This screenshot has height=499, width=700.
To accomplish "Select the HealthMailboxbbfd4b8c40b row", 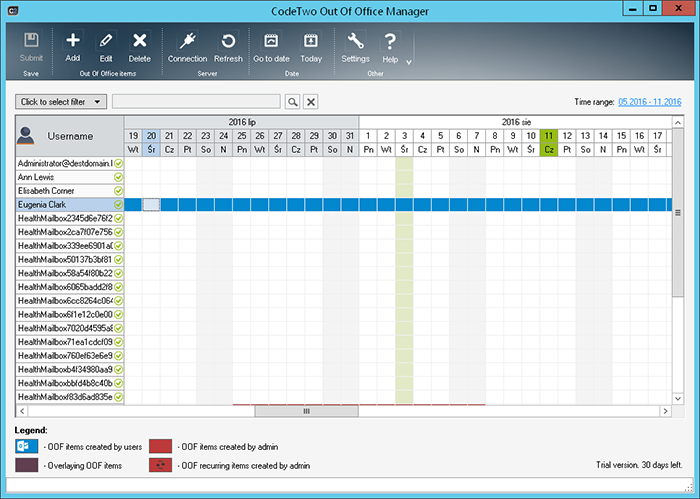I will pyautogui.click(x=70, y=383).
